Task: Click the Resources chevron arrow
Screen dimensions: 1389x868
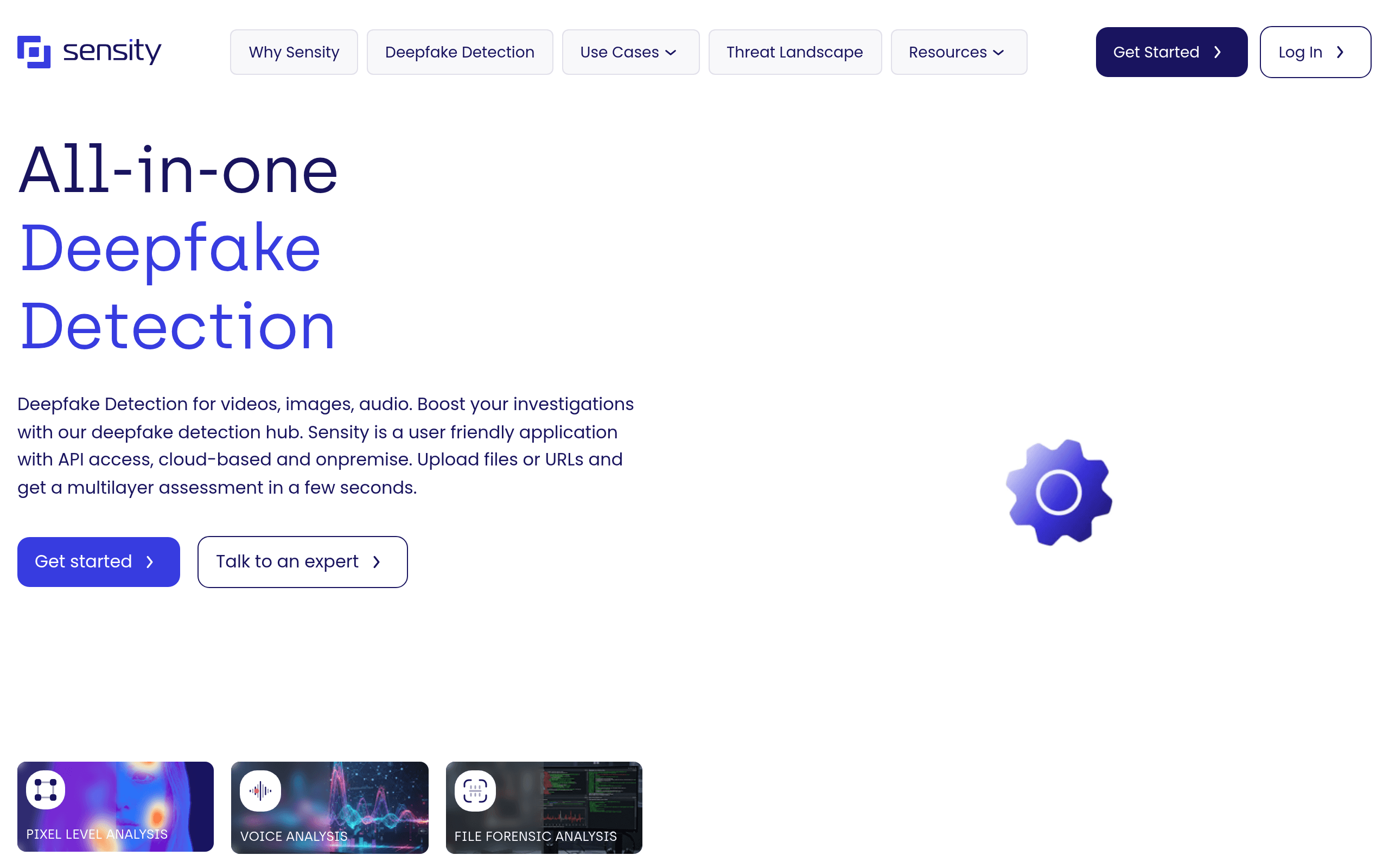Action: click(998, 53)
